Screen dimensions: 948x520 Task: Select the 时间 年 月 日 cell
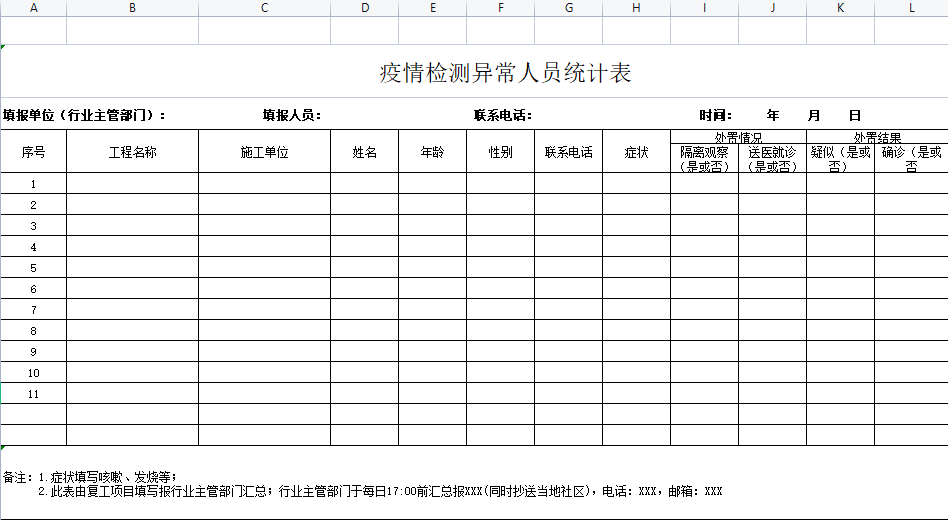pos(779,115)
